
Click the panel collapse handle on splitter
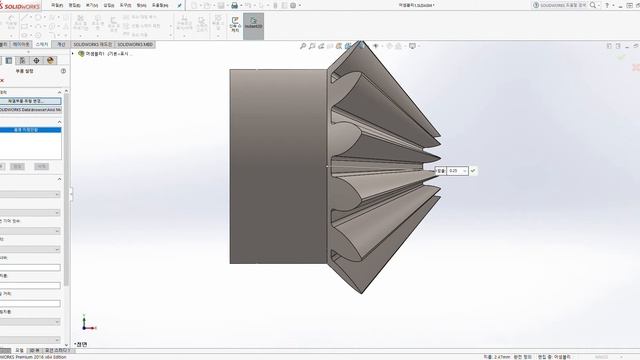[x=71, y=194]
